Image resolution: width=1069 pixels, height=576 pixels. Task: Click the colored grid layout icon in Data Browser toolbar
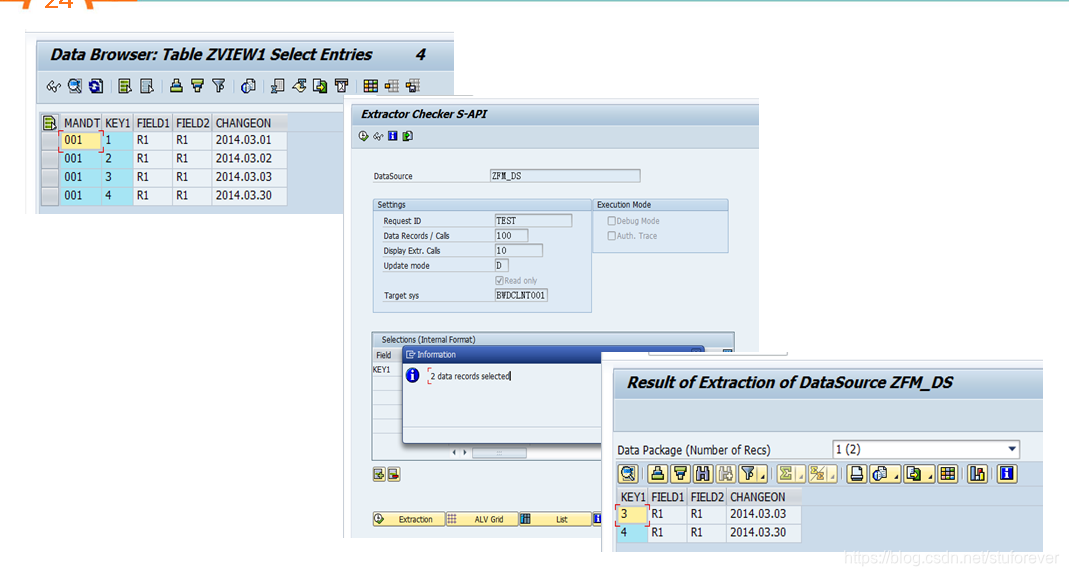pyautogui.click(x=370, y=86)
